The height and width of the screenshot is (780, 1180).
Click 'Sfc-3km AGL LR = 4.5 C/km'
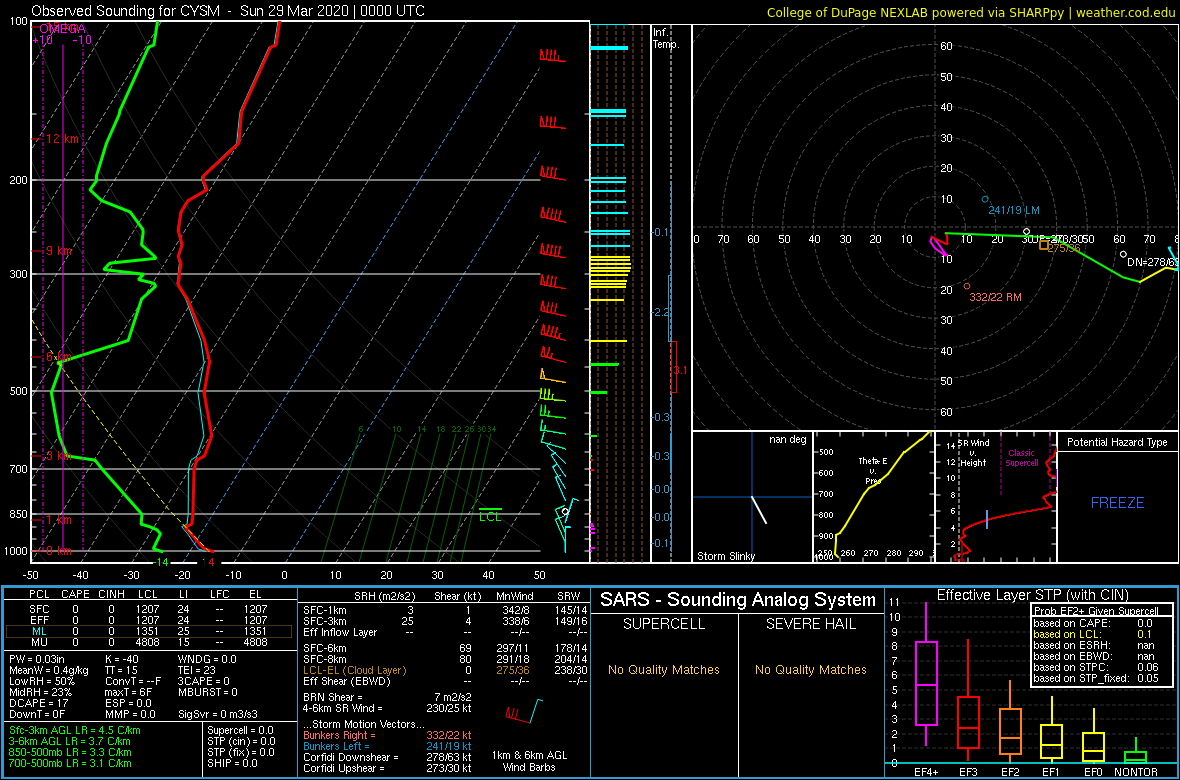[75, 730]
